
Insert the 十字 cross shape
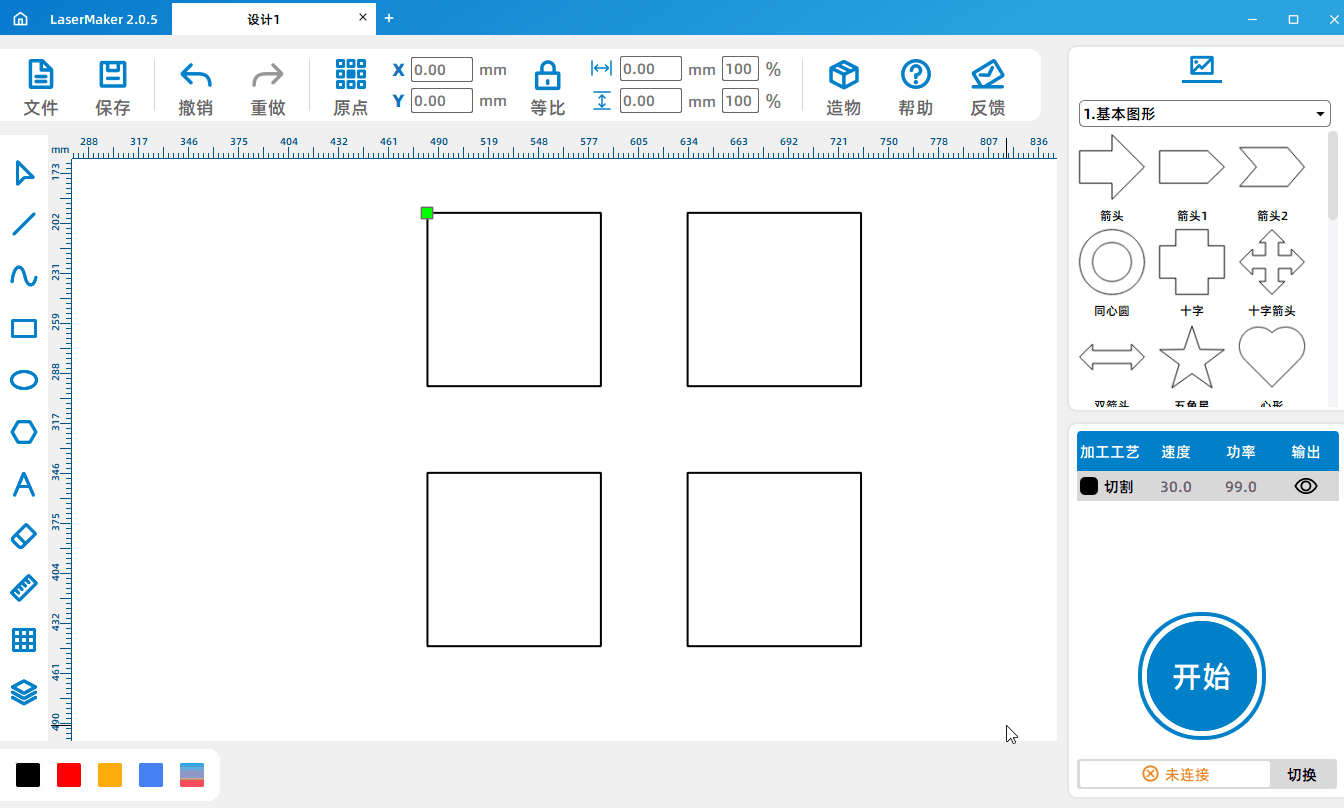pos(1192,262)
